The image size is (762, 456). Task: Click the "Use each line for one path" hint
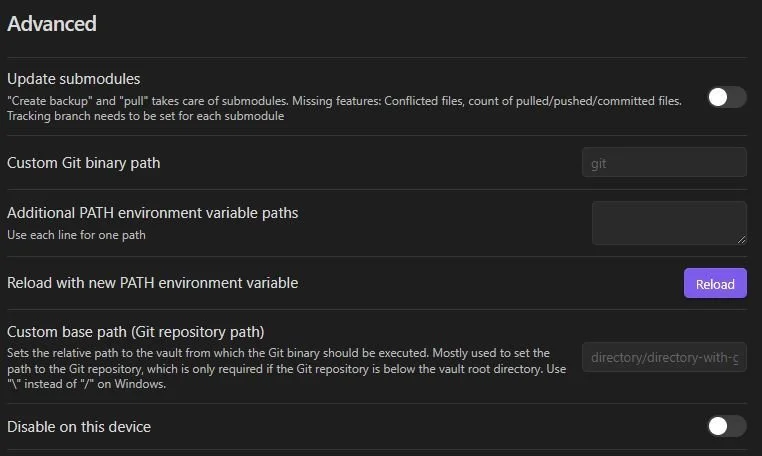tap(78, 235)
